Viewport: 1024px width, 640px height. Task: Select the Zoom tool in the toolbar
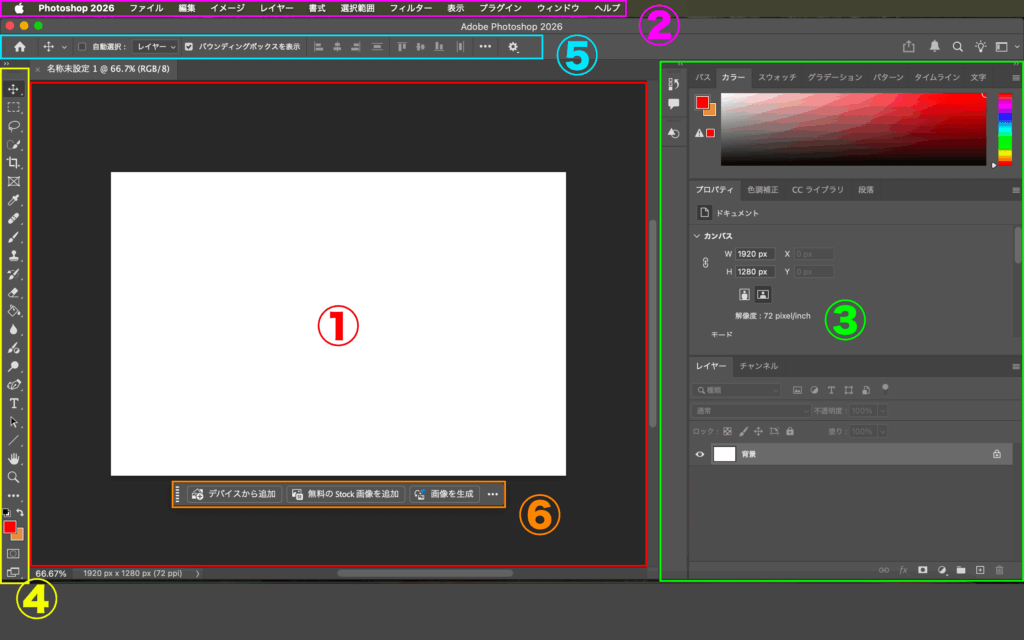14,477
